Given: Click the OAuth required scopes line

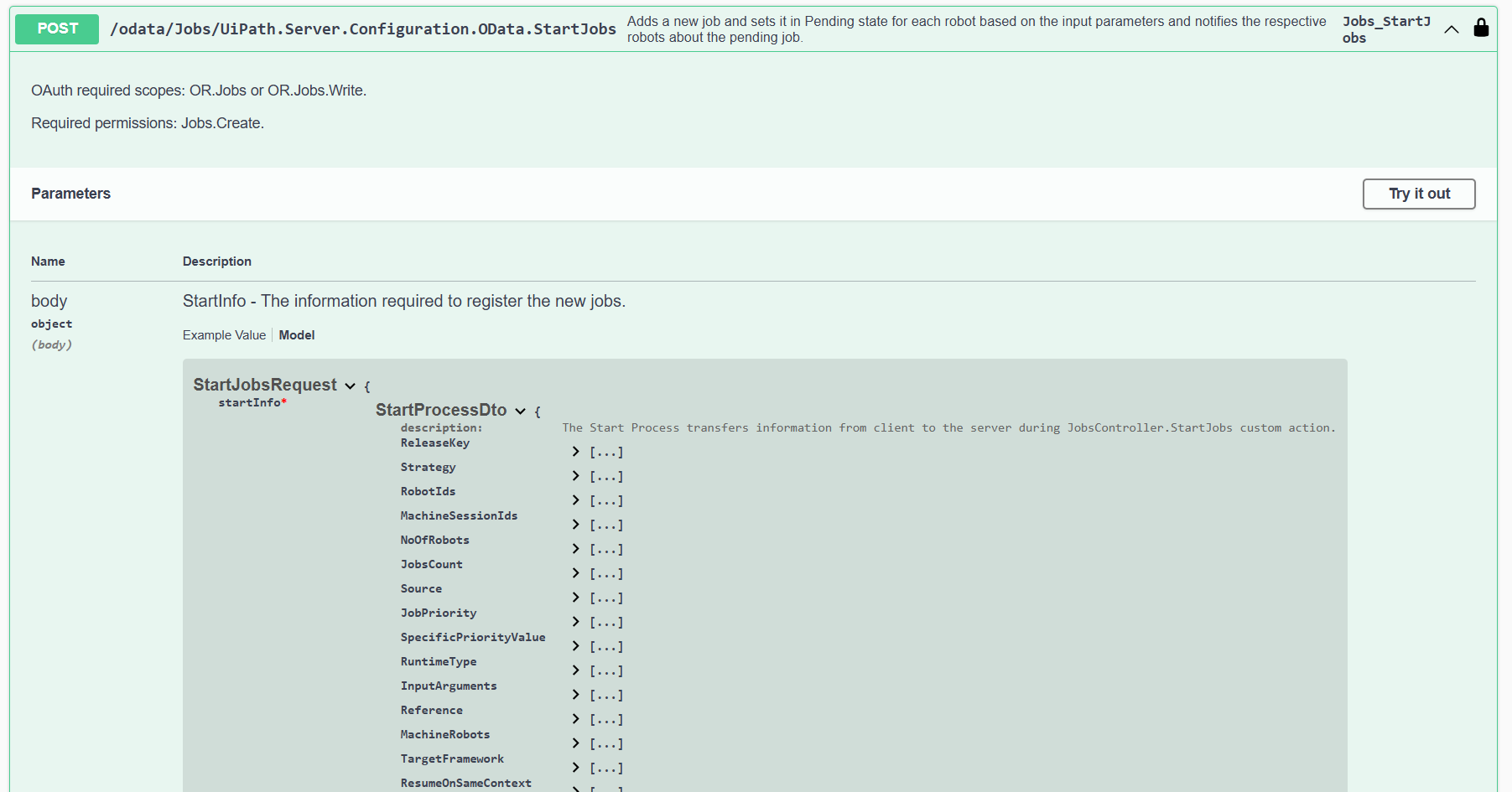Looking at the screenshot, I should click(x=199, y=91).
